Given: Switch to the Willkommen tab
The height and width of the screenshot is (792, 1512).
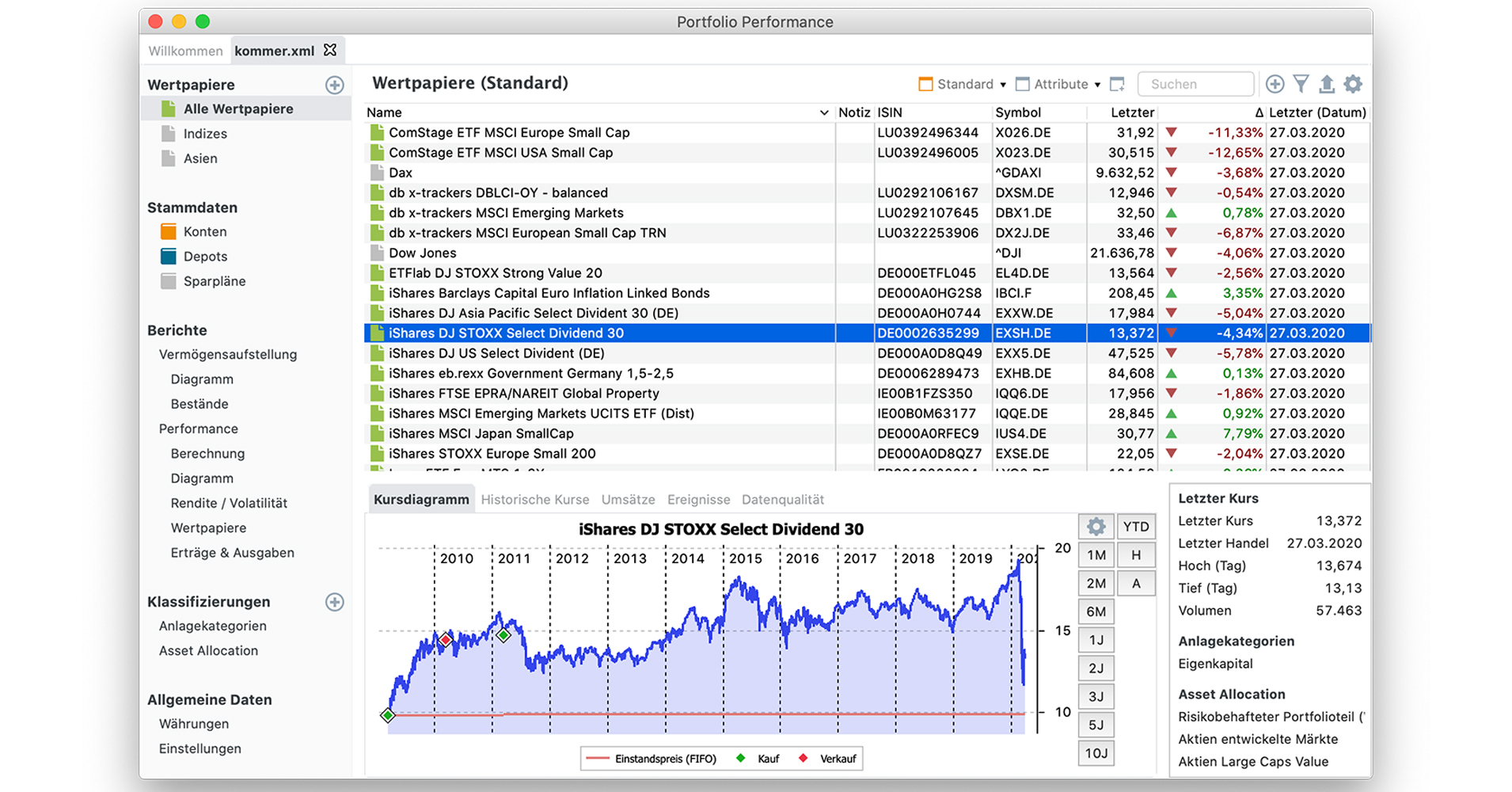Looking at the screenshot, I should 186,51.
